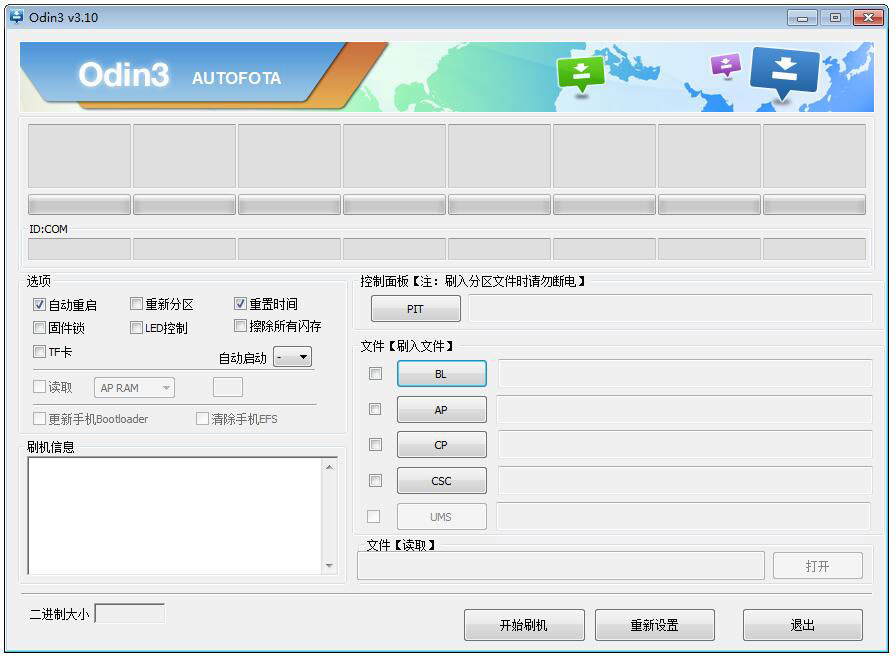
Task: Click 开始刷机 to start flashing
Action: click(524, 625)
